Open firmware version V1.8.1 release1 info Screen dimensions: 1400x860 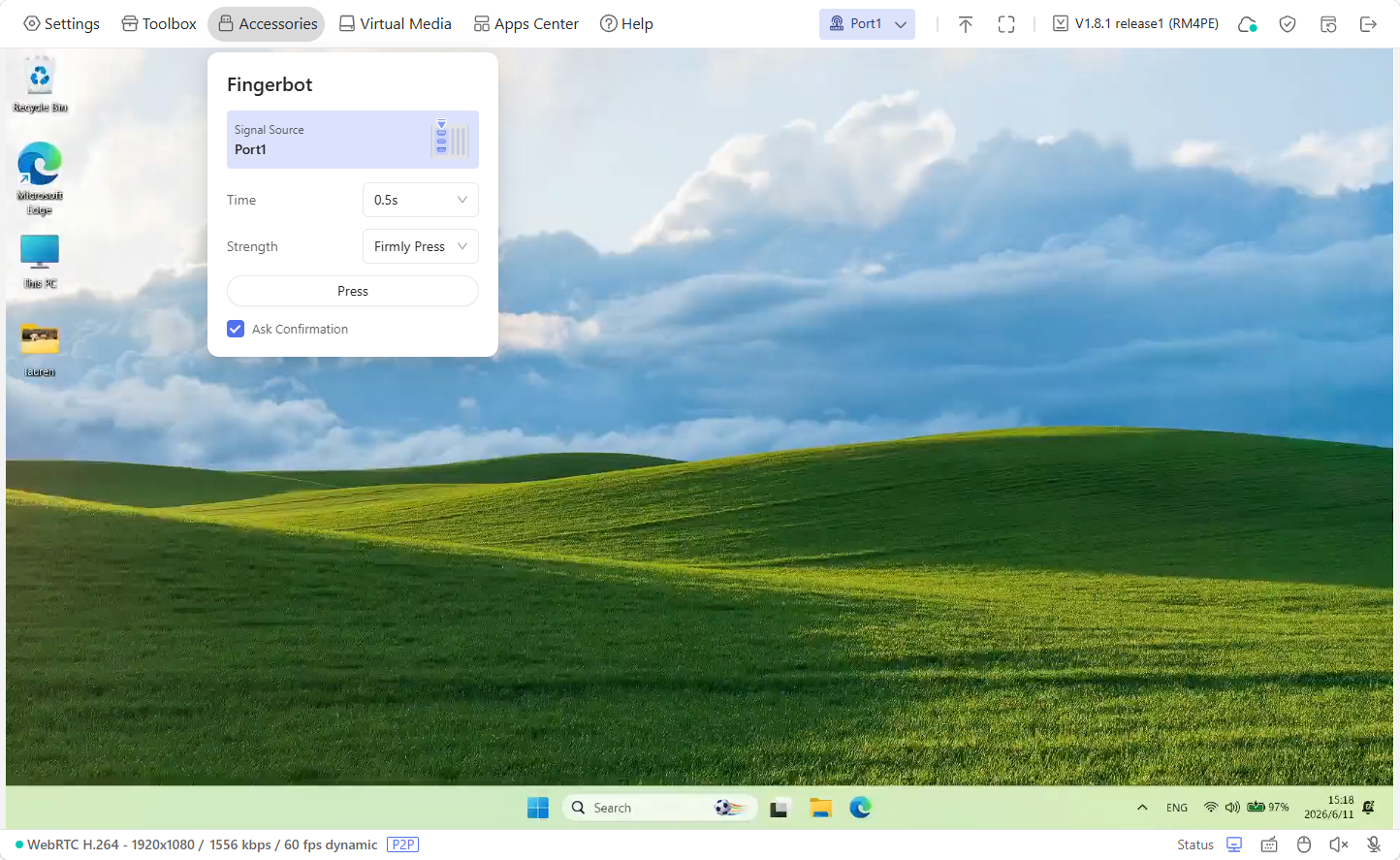(x=1135, y=23)
